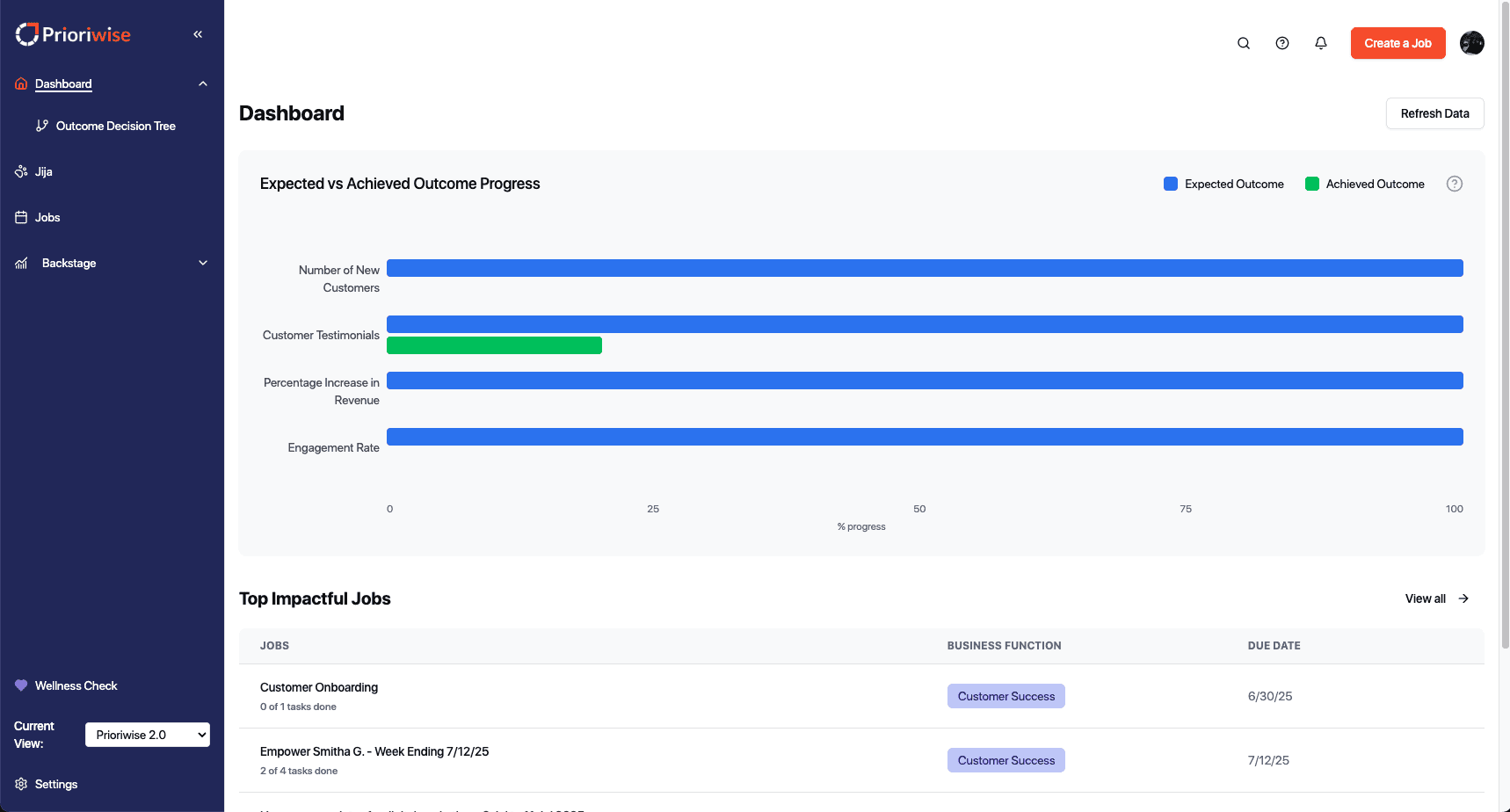The width and height of the screenshot is (1510, 812).
Task: Open user profile avatar
Action: click(1472, 43)
